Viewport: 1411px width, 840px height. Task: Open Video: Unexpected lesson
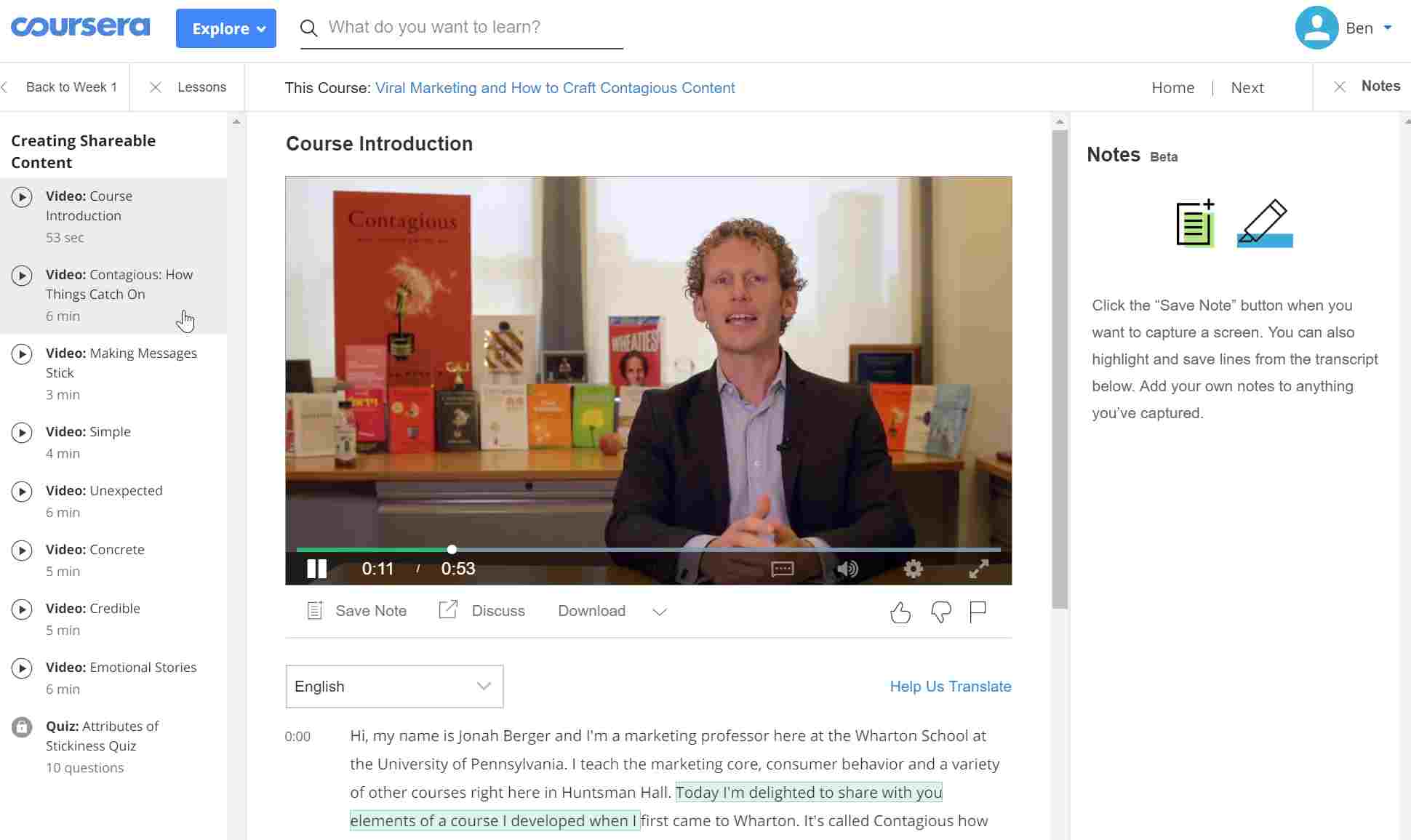[x=113, y=501]
